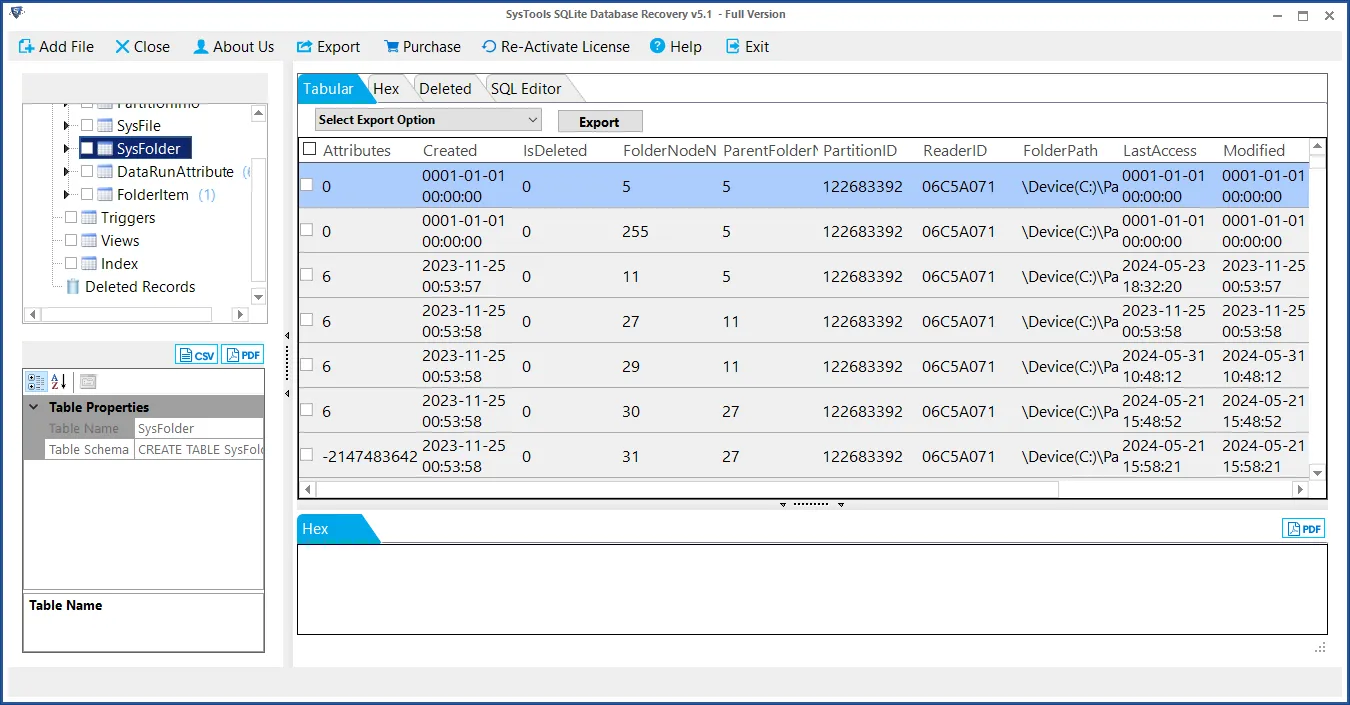The width and height of the screenshot is (1350, 705).
Task: Collapse the Table Properties section
Action: point(34,407)
